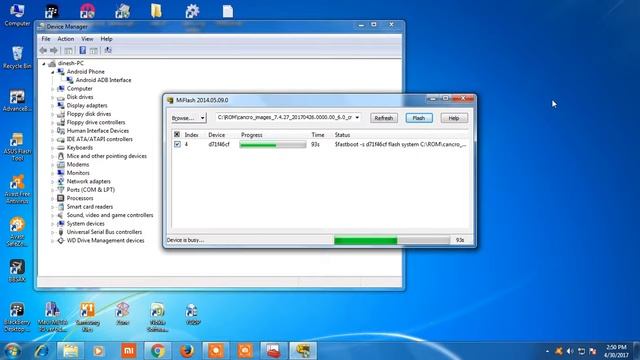Expand the Modems node arrow
The width and height of the screenshot is (640, 360).
pos(53,164)
